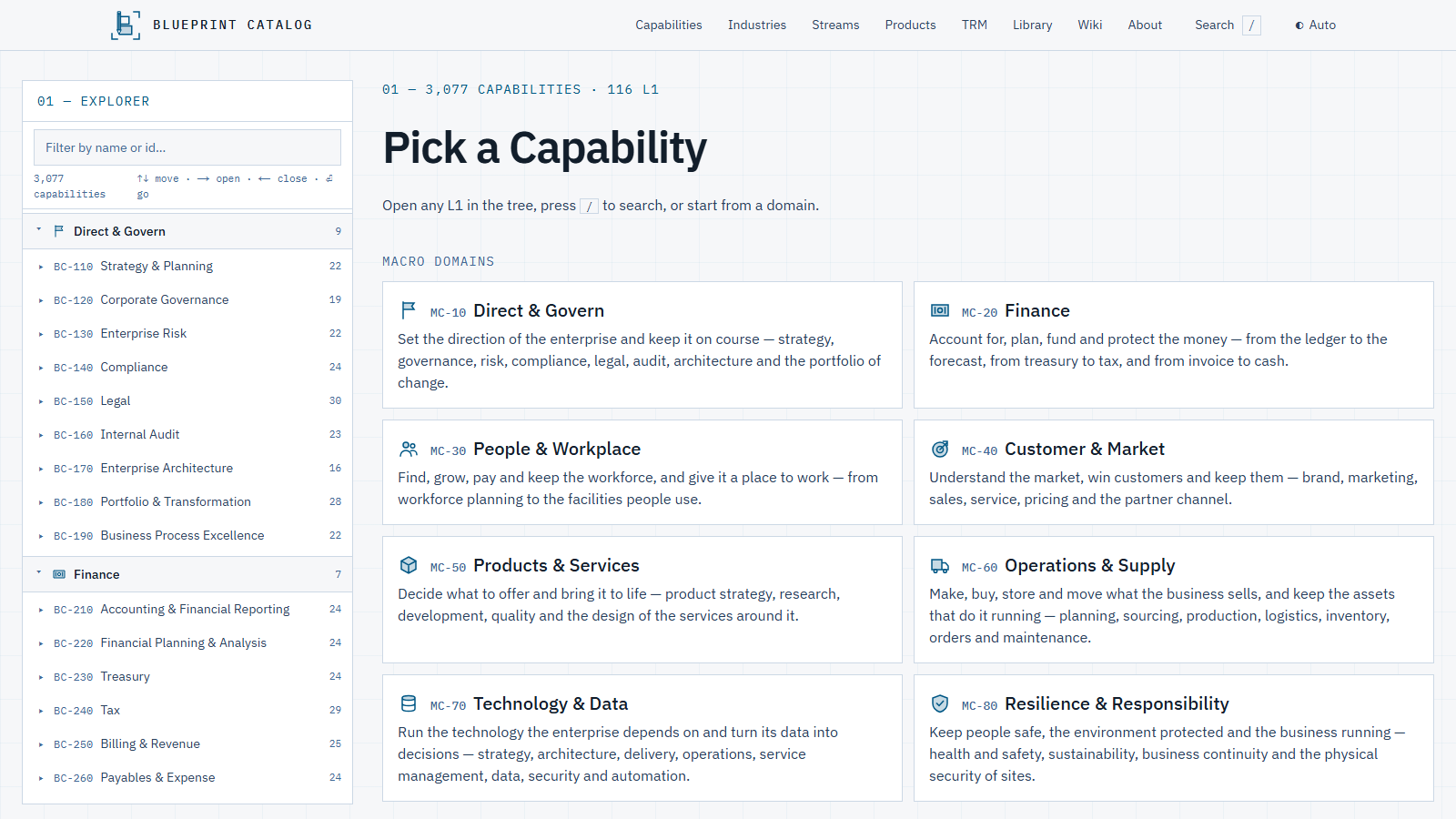Open the TRM nav link
The height and width of the screenshot is (819, 1456).
pos(975,25)
